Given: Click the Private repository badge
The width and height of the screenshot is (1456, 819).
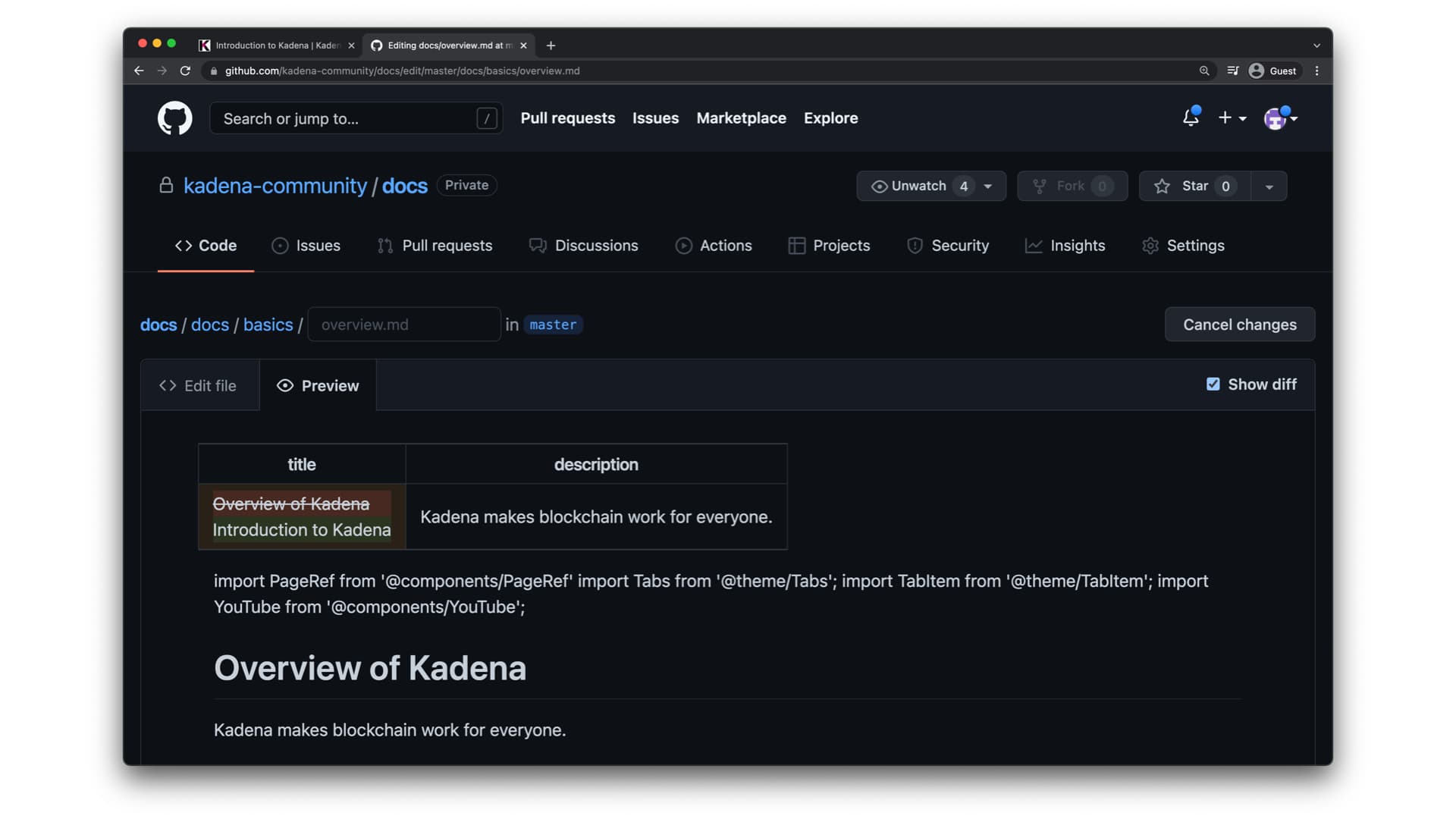Looking at the screenshot, I should click(x=466, y=185).
